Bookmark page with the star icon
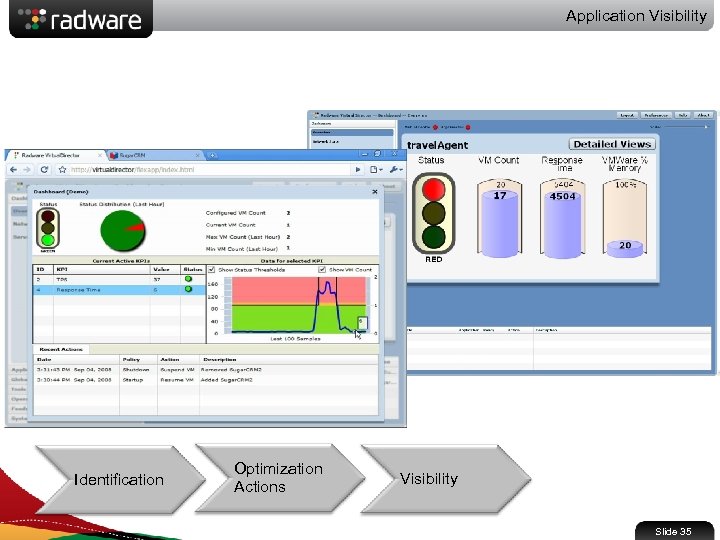The height and width of the screenshot is (540, 720). (62, 170)
